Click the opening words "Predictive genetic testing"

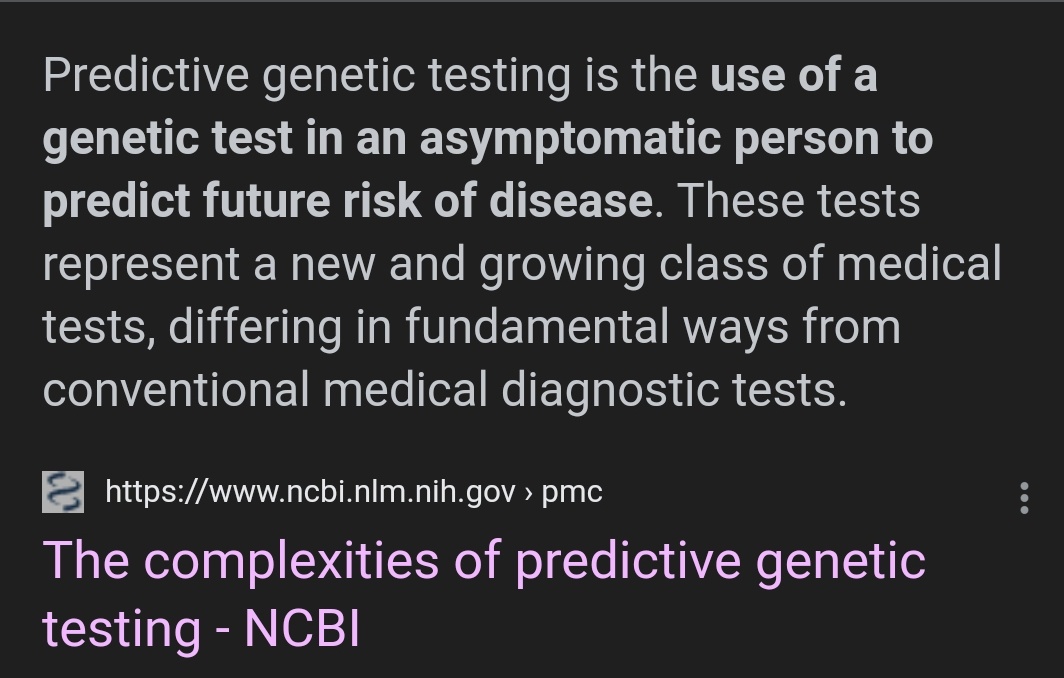(x=307, y=76)
